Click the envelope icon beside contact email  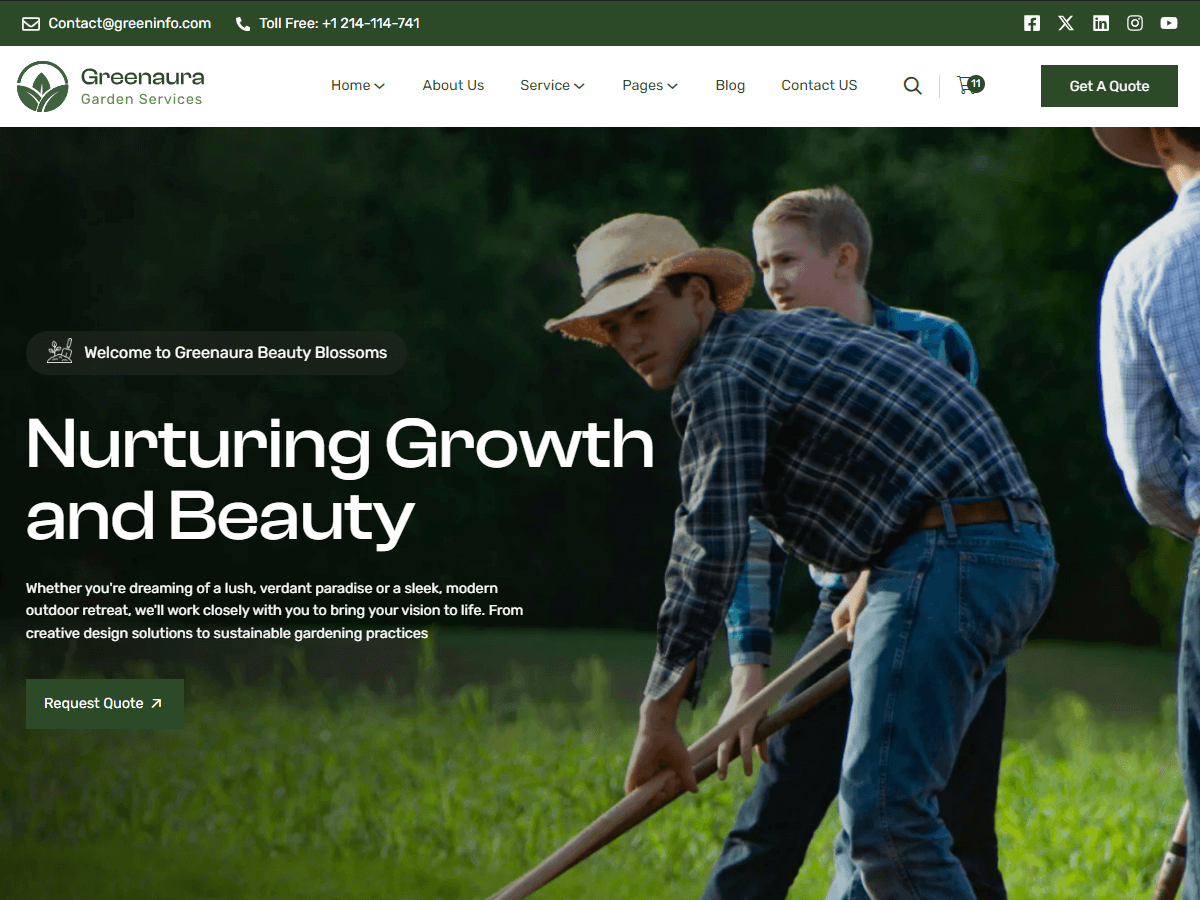31,23
